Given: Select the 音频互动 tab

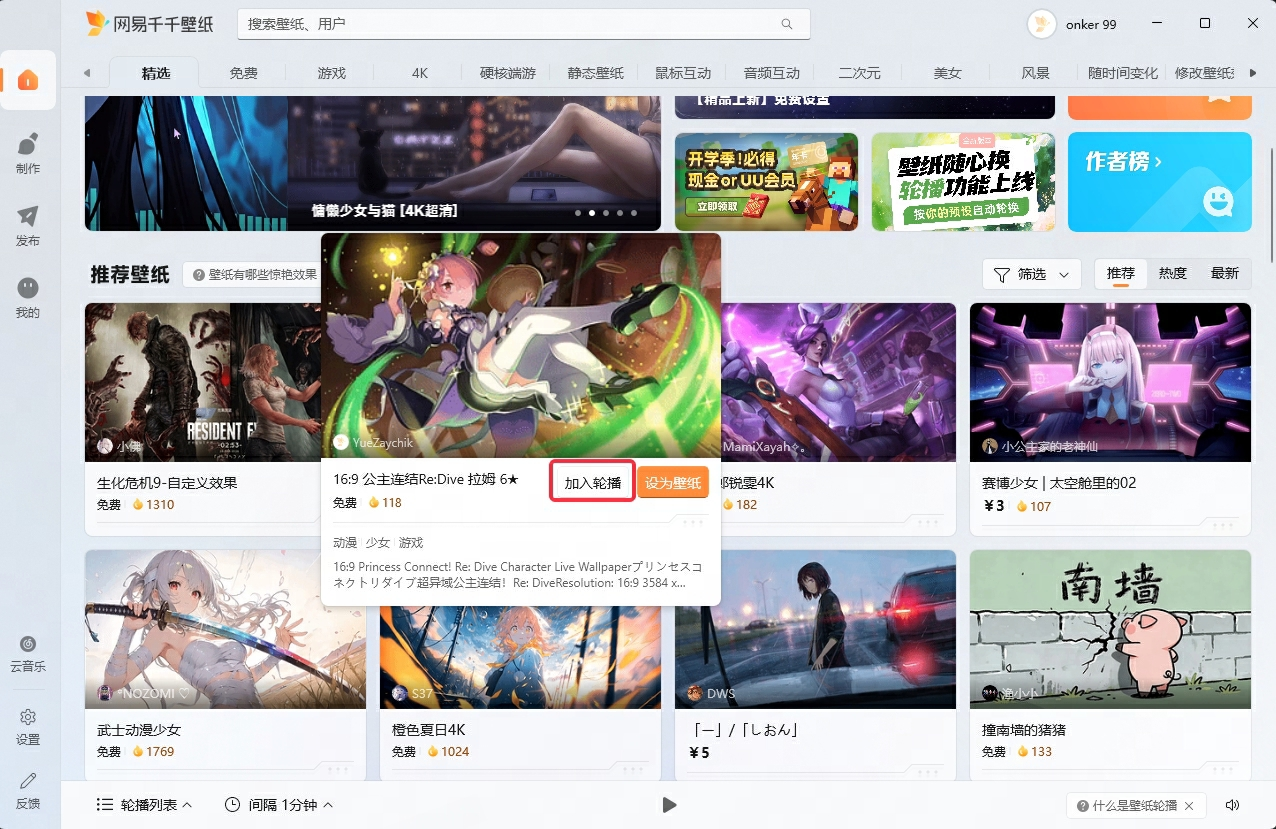Looking at the screenshot, I should click(x=771, y=73).
